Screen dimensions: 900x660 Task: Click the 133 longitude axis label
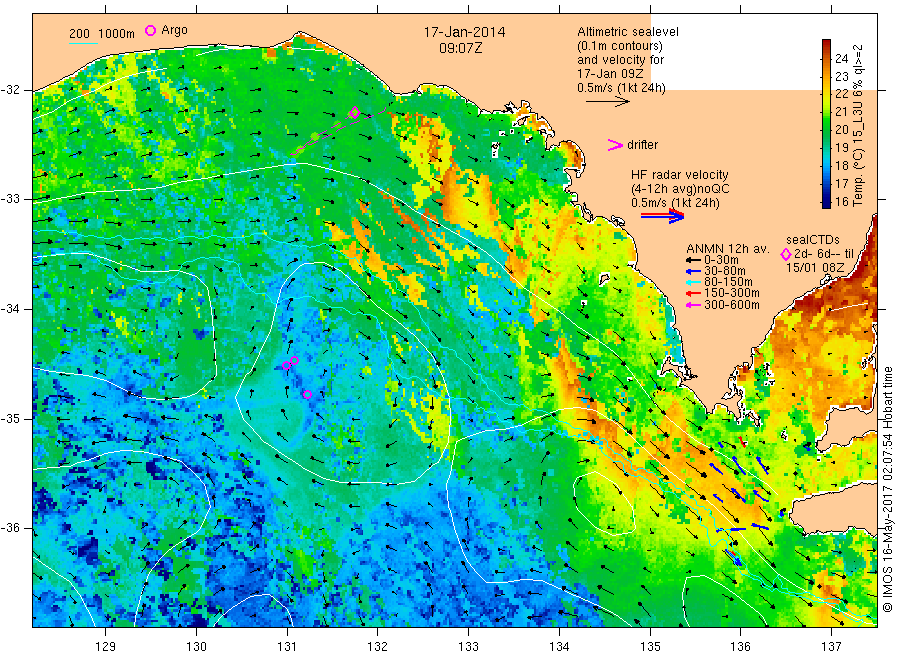click(468, 647)
